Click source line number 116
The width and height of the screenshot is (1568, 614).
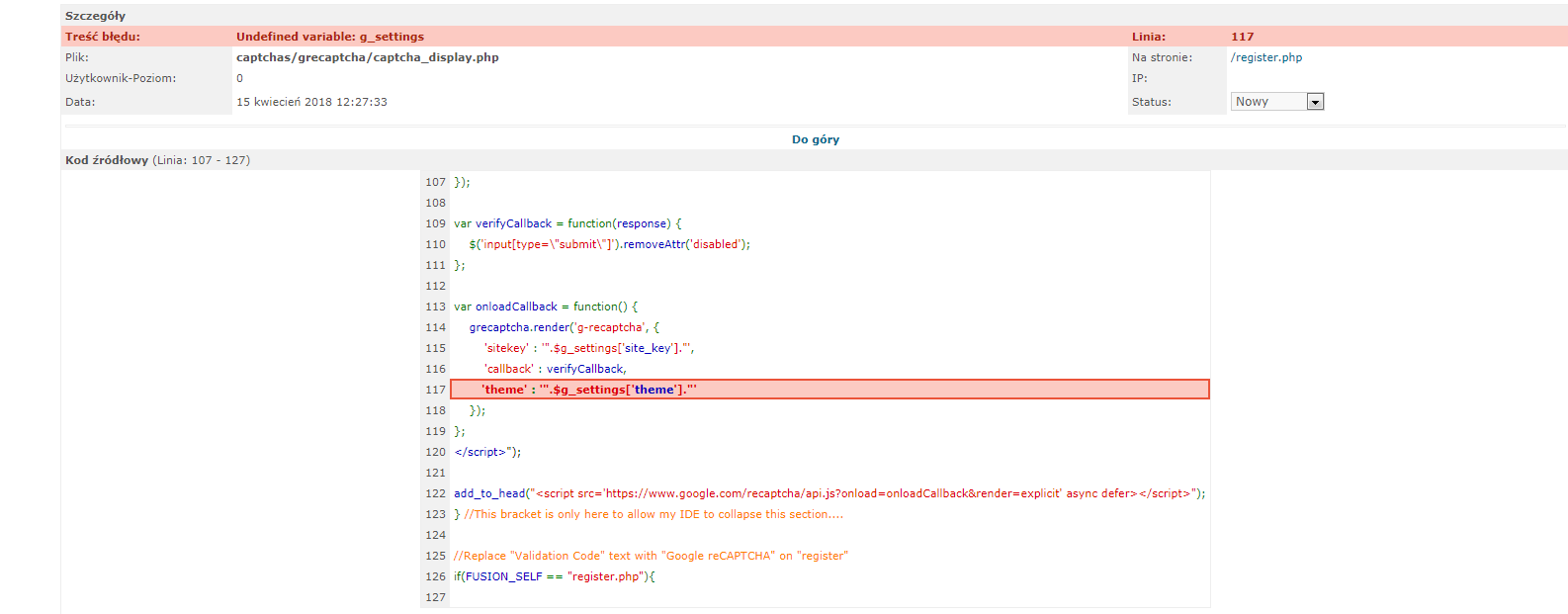tap(436, 369)
